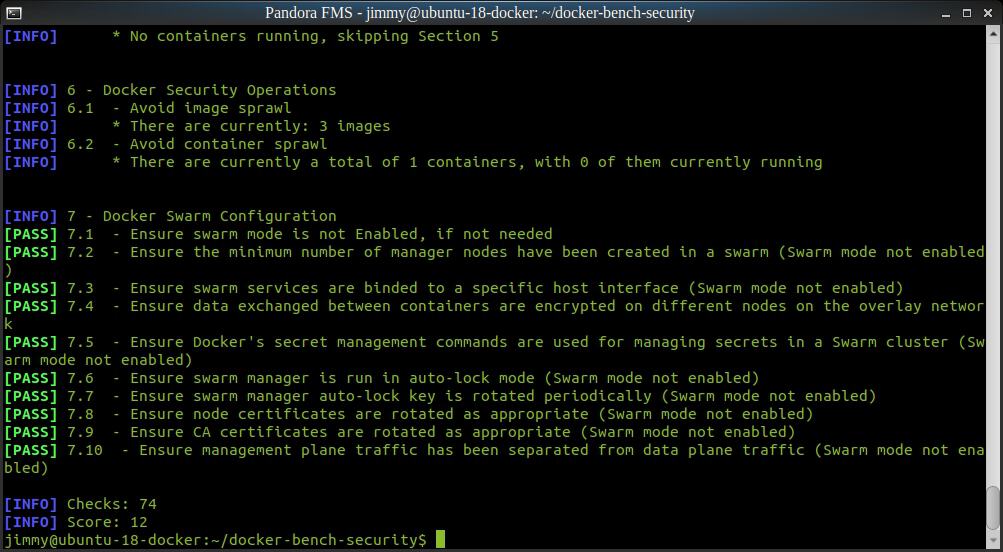The height and width of the screenshot is (552, 1003).
Task: Click the 'Checks: 74' output line
Action: 81,504
